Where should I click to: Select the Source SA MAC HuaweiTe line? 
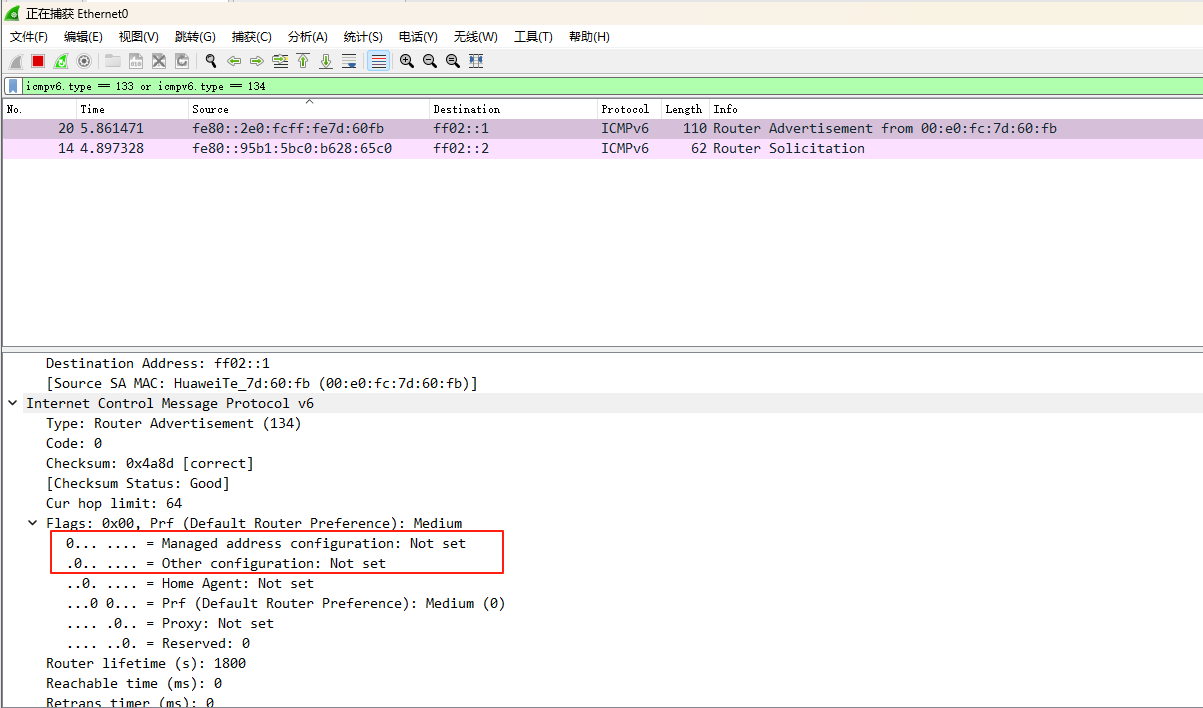262,383
